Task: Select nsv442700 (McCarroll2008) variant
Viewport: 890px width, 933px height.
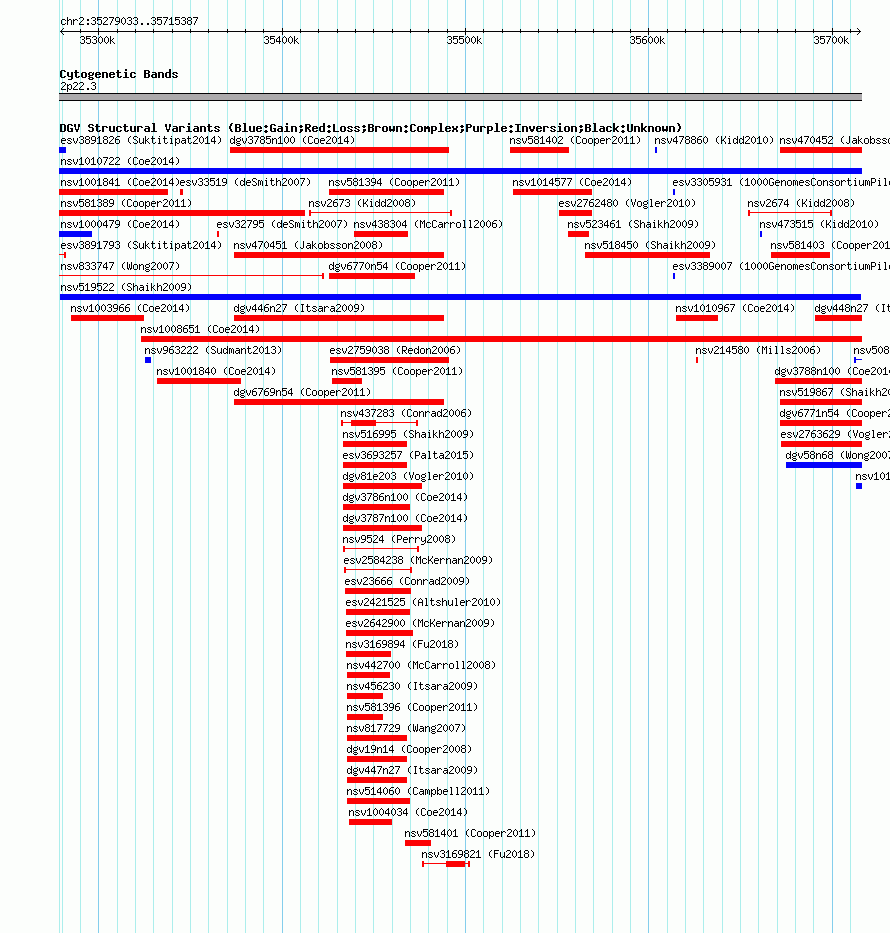Action: (x=421, y=665)
